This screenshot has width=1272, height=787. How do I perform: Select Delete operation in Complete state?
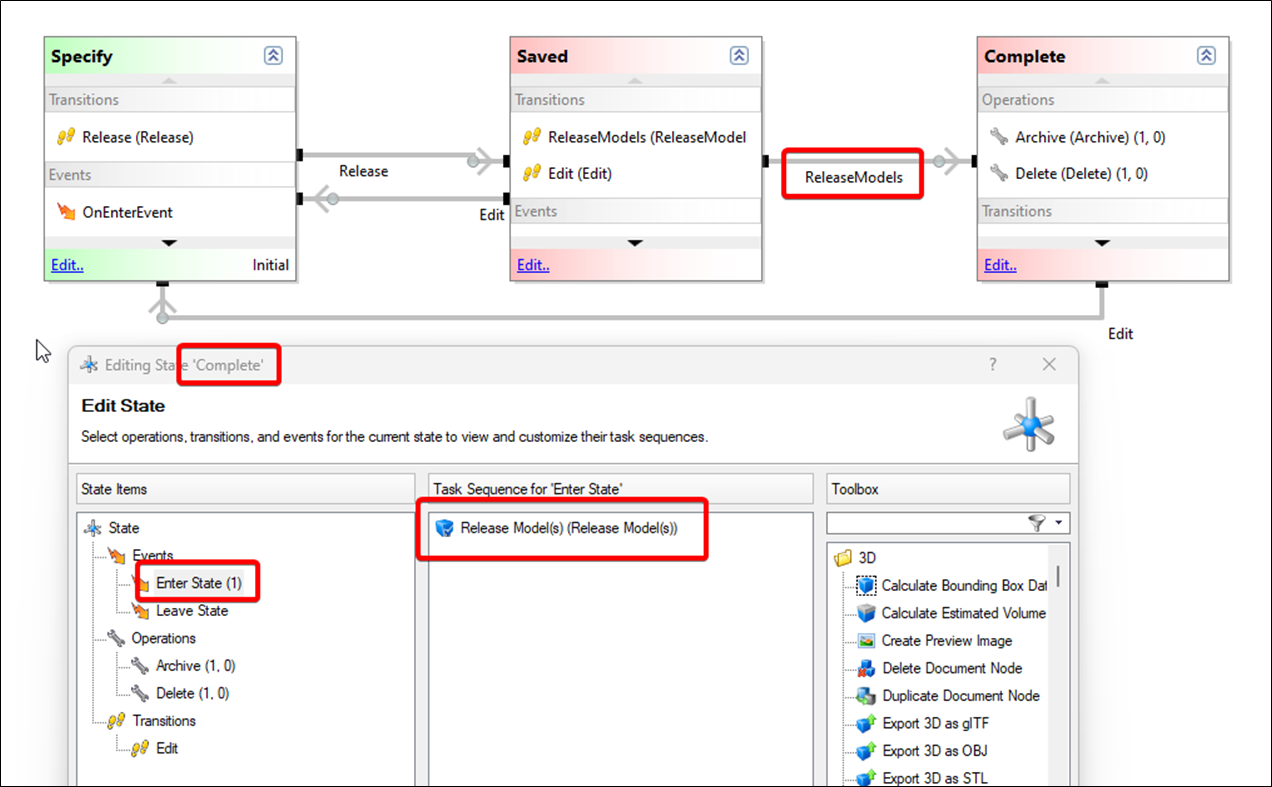(1080, 174)
